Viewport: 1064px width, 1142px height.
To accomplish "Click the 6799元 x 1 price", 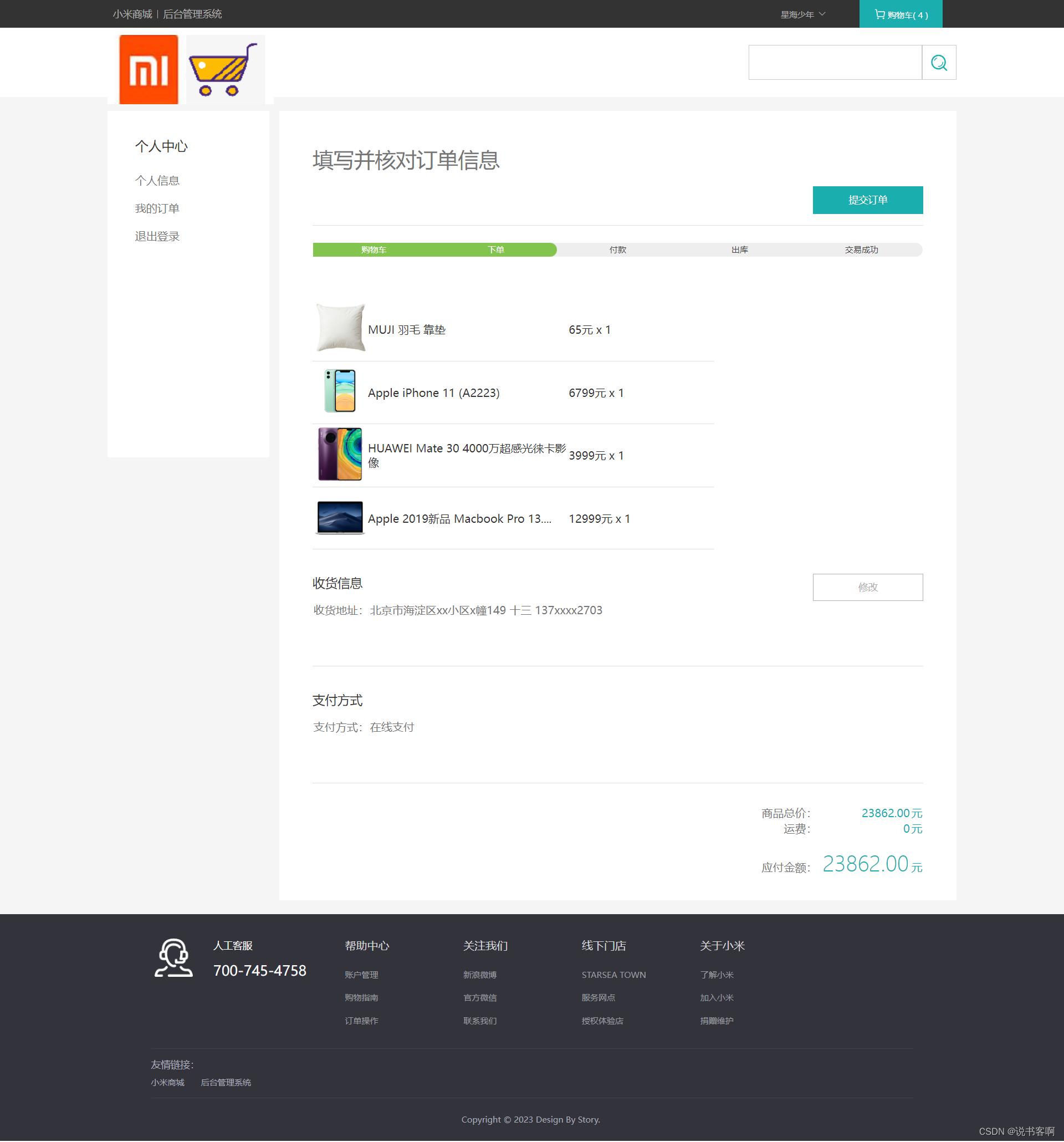I will coord(596,393).
